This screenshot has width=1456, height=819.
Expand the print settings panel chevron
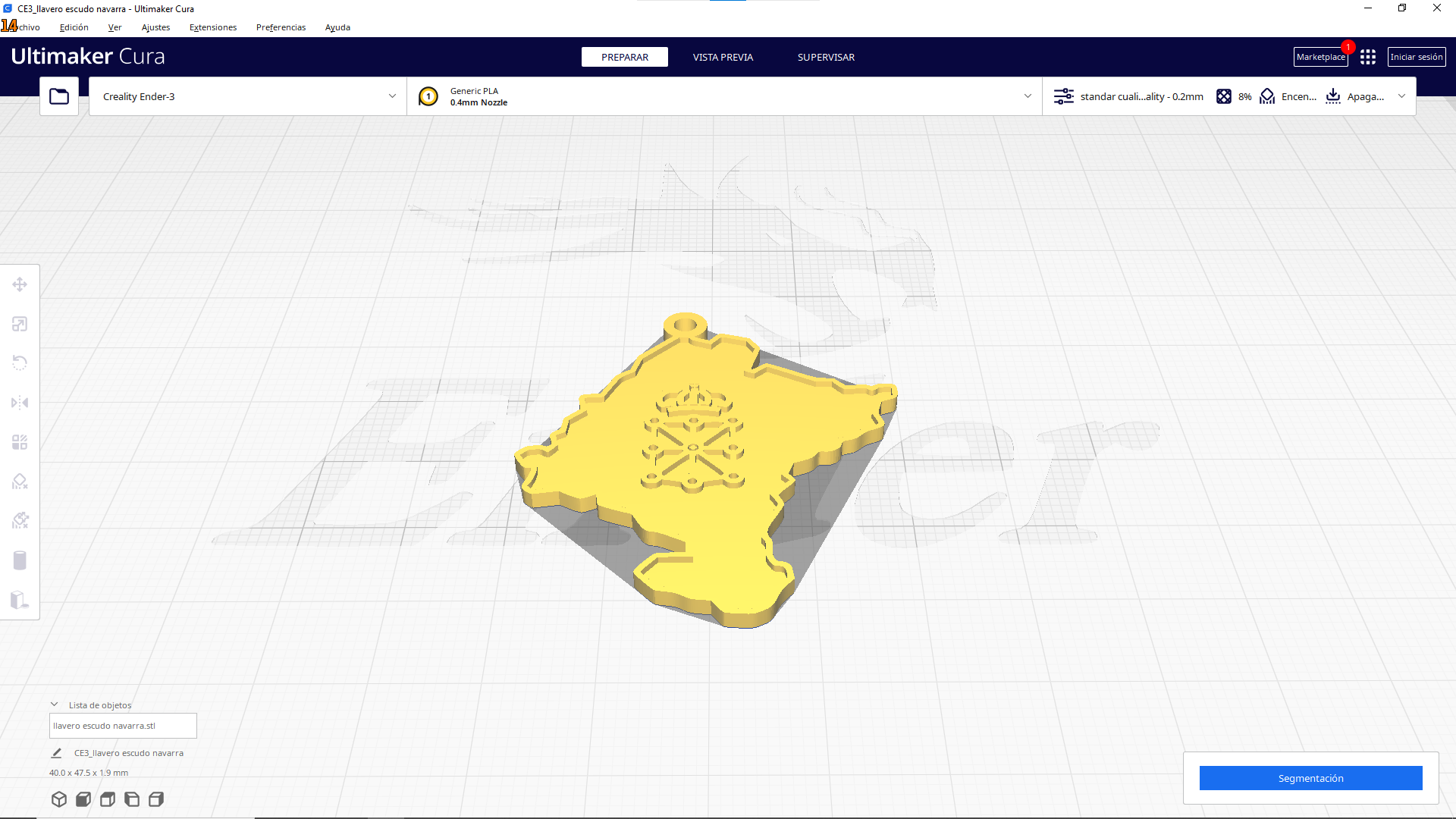1401,96
